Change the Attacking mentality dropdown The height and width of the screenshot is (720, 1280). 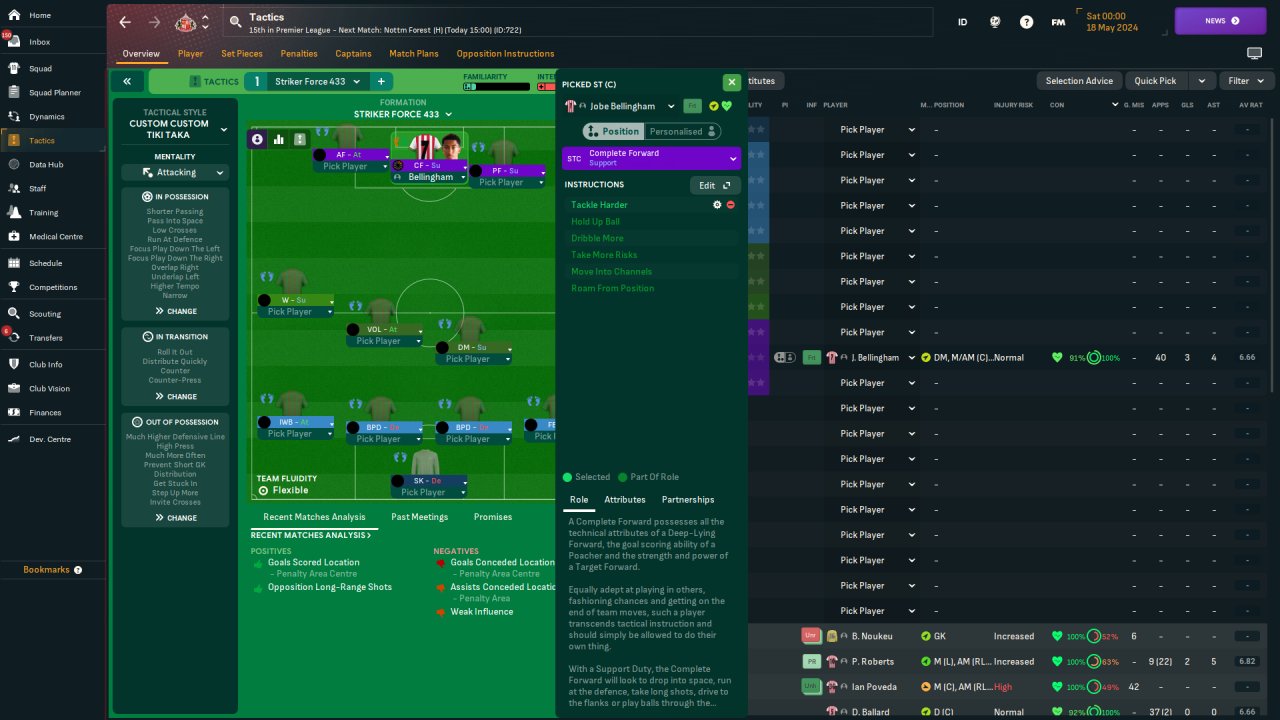pyautogui.click(x=175, y=173)
